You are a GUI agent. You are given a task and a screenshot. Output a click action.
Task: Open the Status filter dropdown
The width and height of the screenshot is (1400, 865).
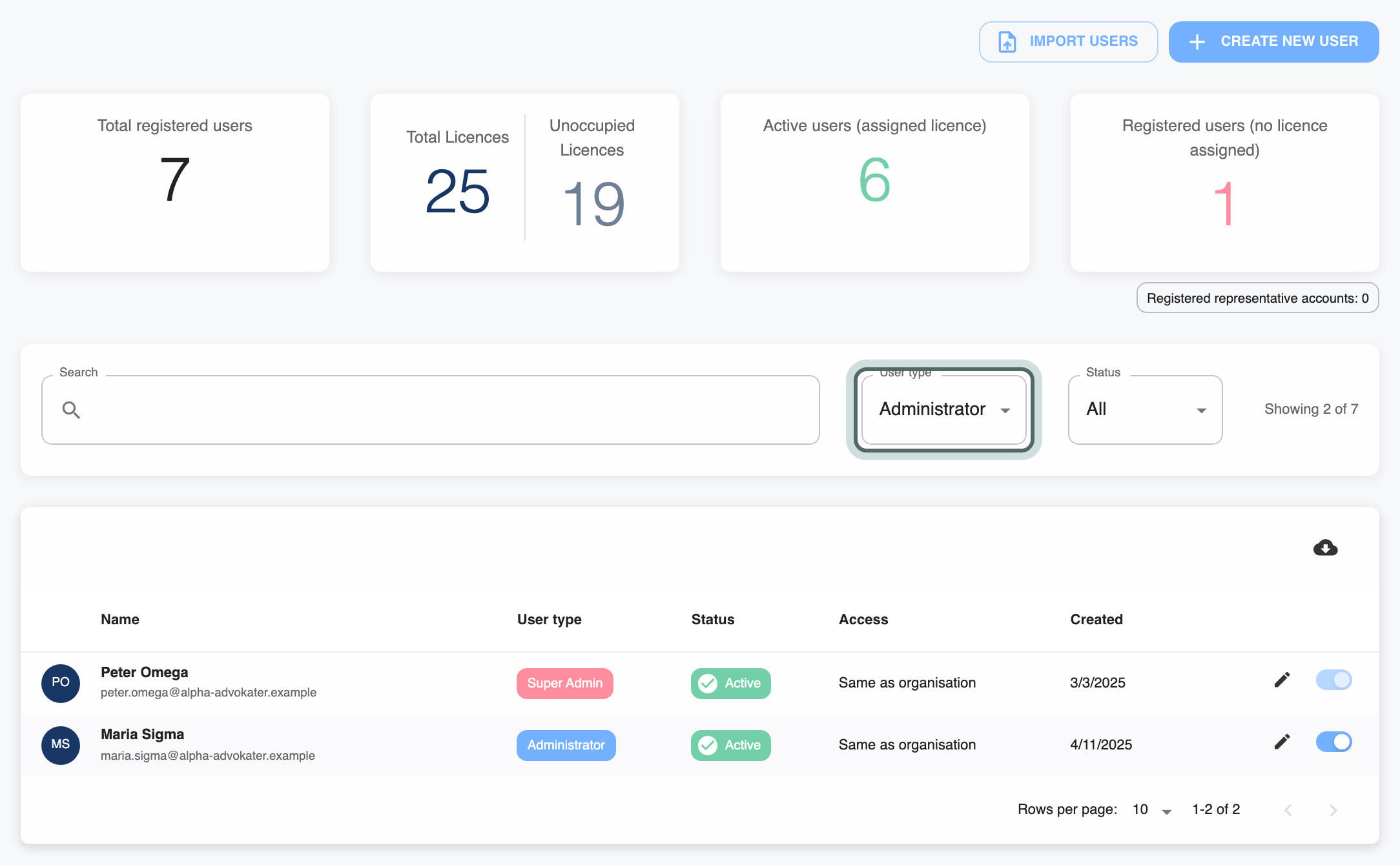1145,409
